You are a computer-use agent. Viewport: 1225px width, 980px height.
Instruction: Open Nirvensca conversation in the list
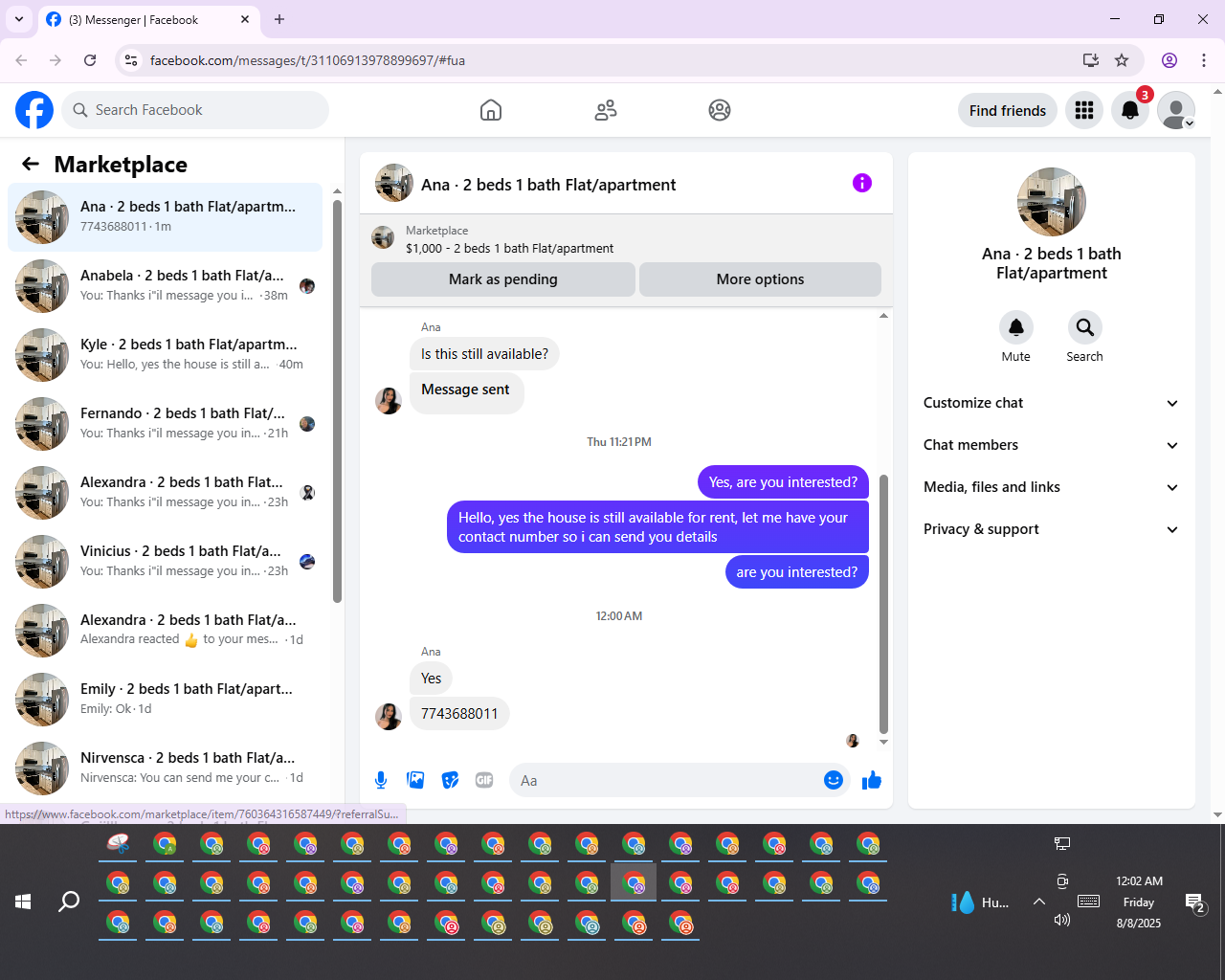pos(165,768)
